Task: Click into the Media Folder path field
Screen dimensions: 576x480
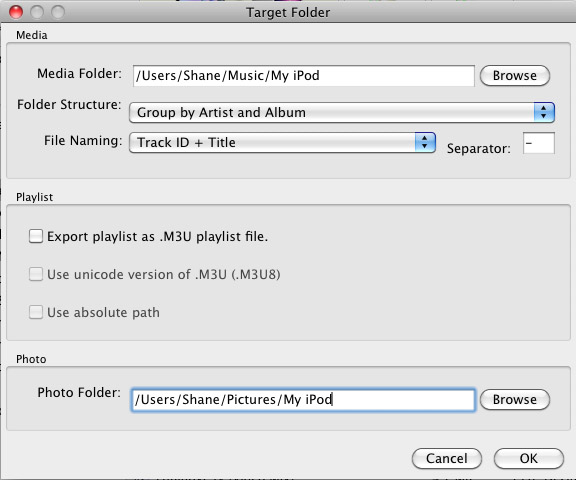Action: click(x=304, y=76)
